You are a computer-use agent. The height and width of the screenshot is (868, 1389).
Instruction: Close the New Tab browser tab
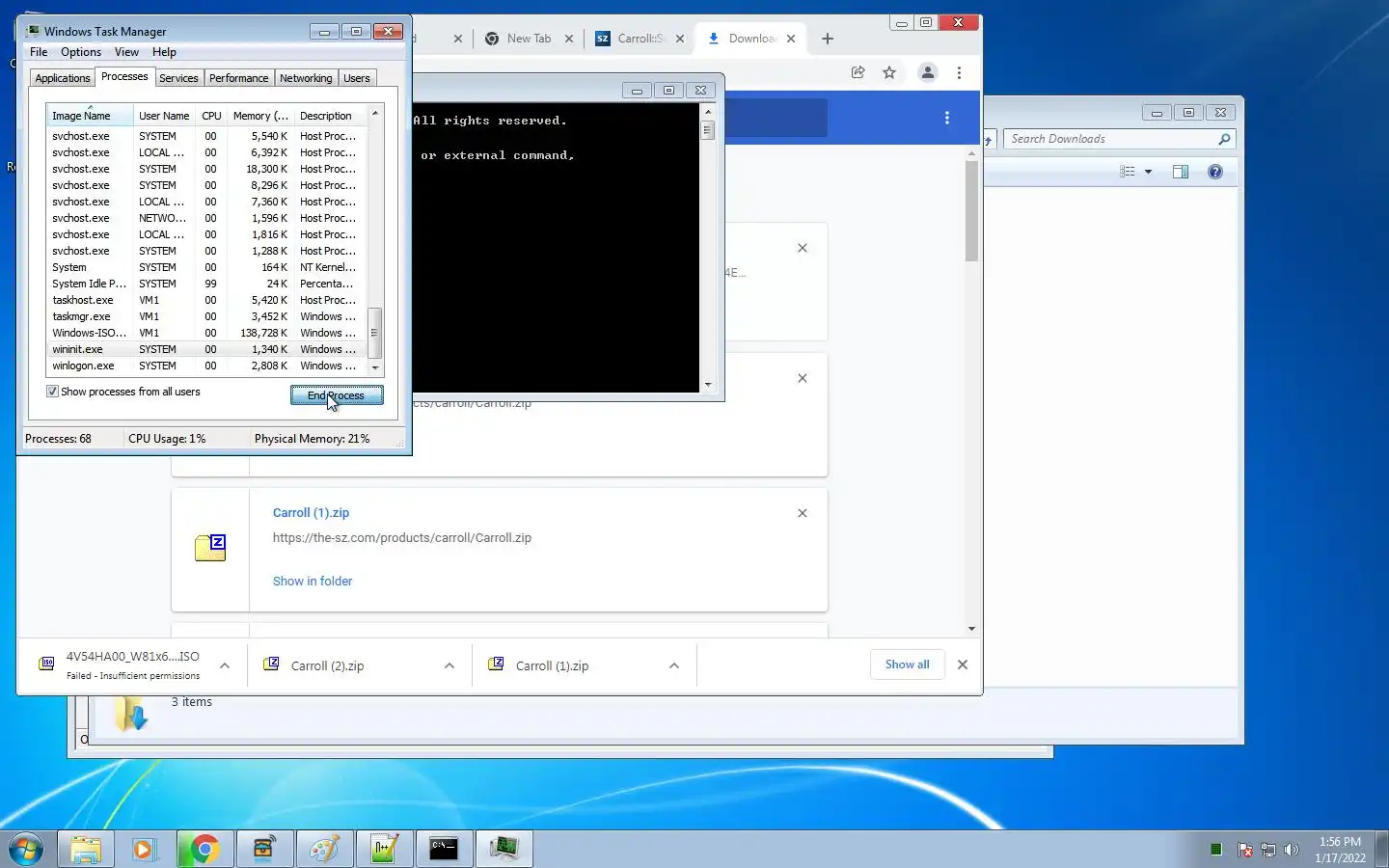click(569, 39)
